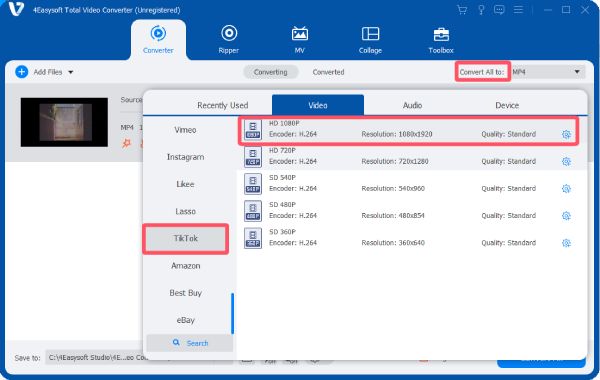Click the blue plus Add Files icon
This screenshot has height=380, width=600.
coord(21,72)
